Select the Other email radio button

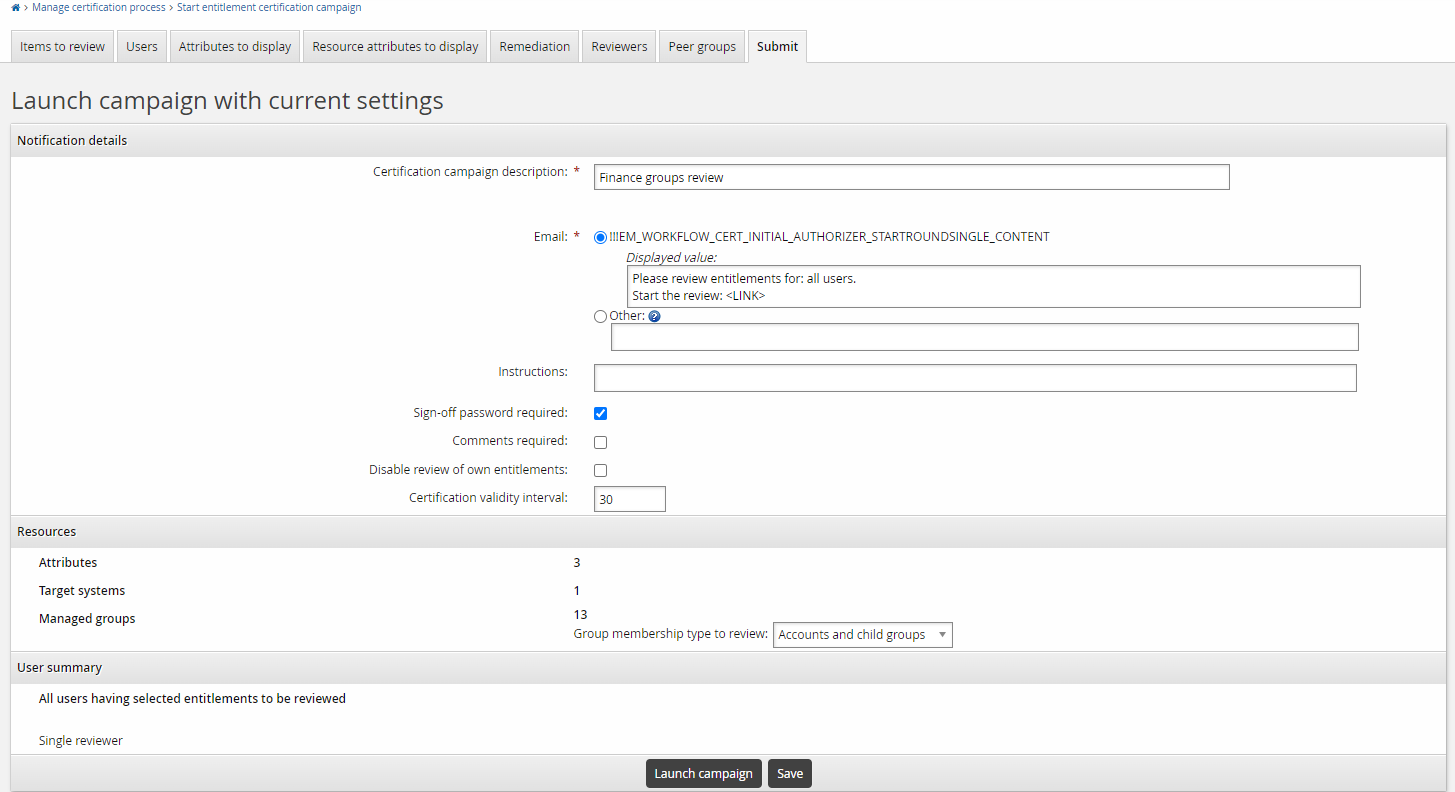(x=600, y=317)
